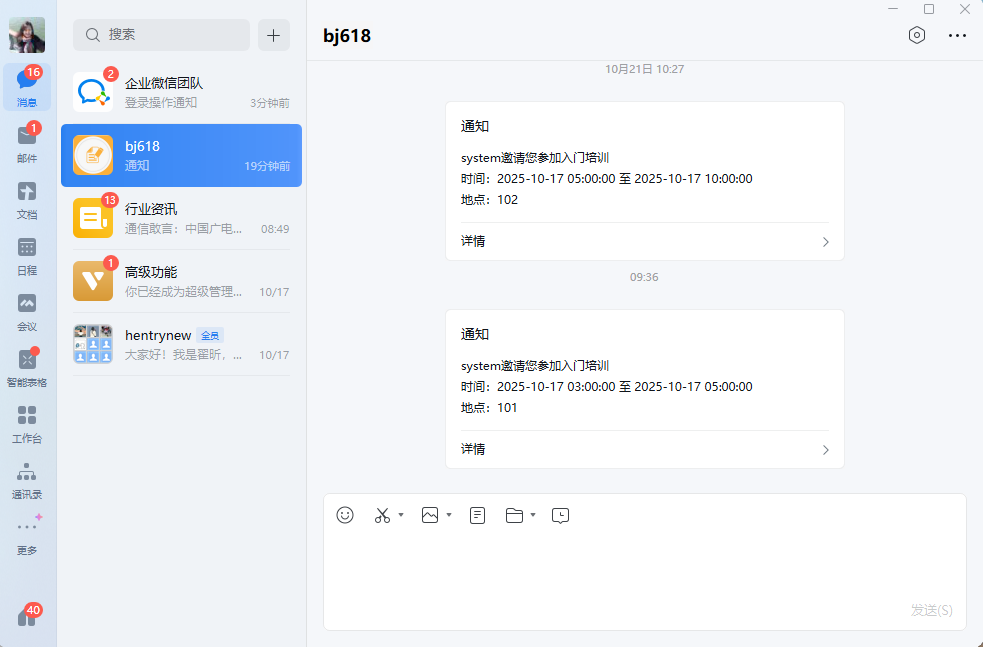
Task: Open the 文档 (Documents) sidebar icon
Action: click(x=27, y=198)
